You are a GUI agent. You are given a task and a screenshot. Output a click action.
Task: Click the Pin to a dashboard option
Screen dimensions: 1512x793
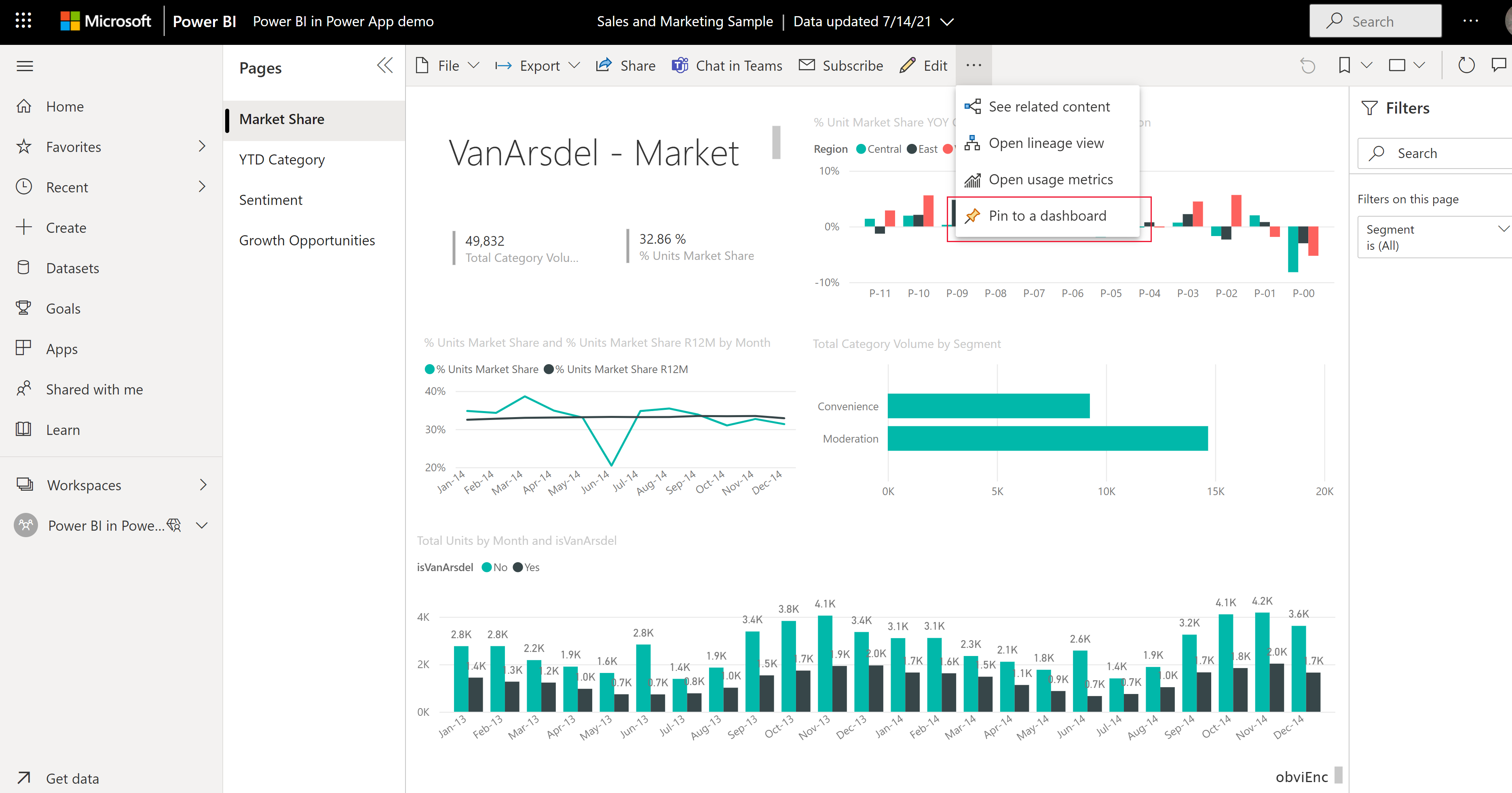[1047, 215]
